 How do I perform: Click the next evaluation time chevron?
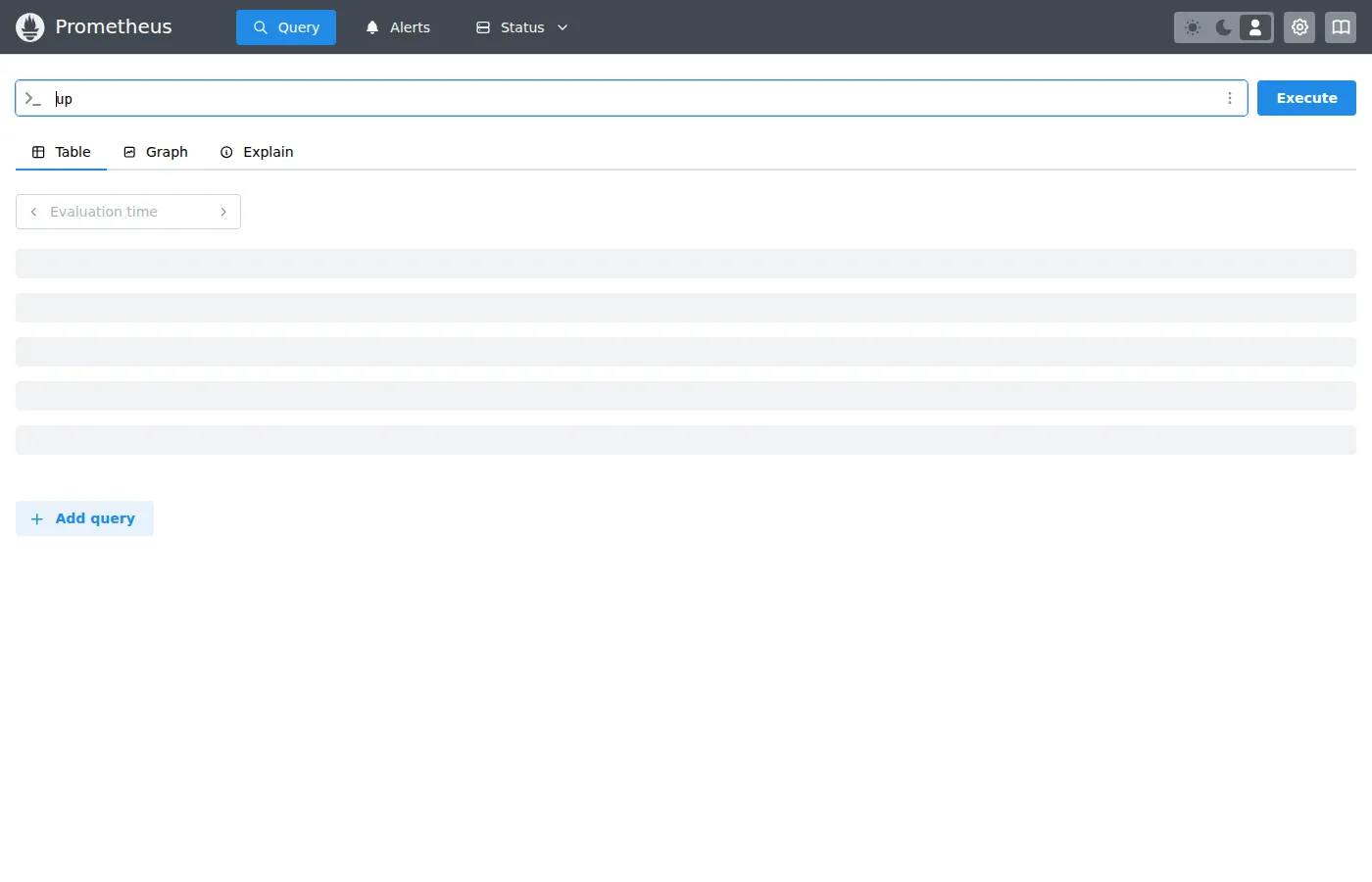(223, 212)
